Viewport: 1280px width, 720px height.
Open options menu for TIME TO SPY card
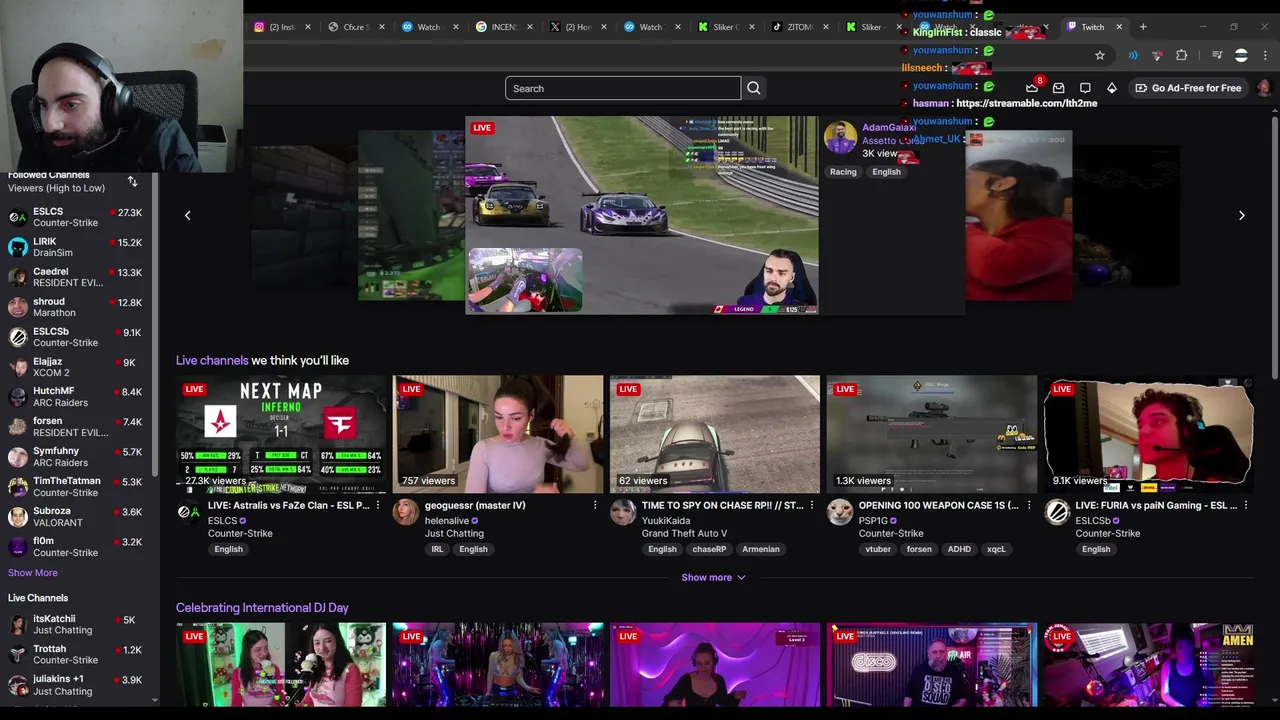[811, 505]
